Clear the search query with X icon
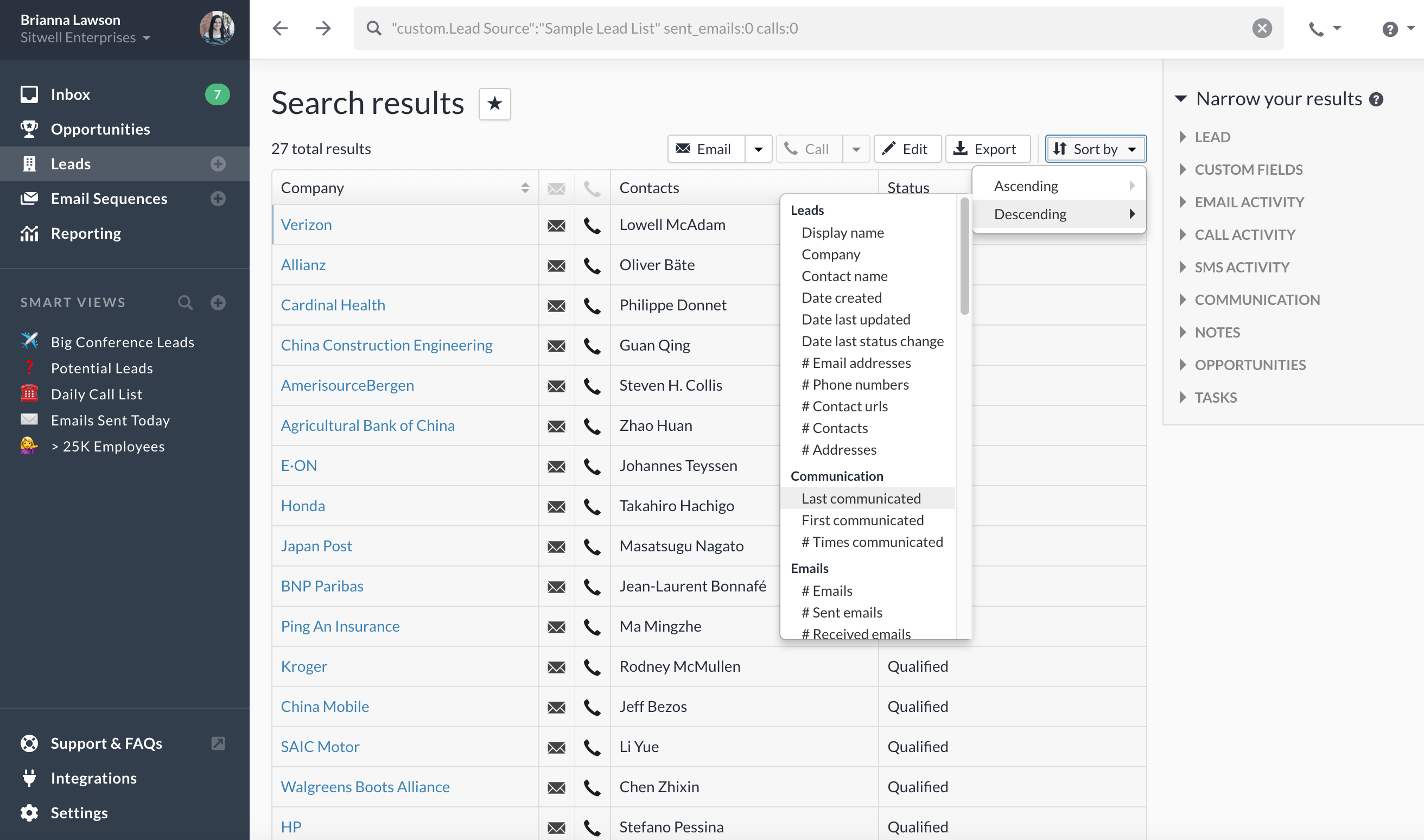This screenshot has width=1424, height=840. [x=1262, y=28]
